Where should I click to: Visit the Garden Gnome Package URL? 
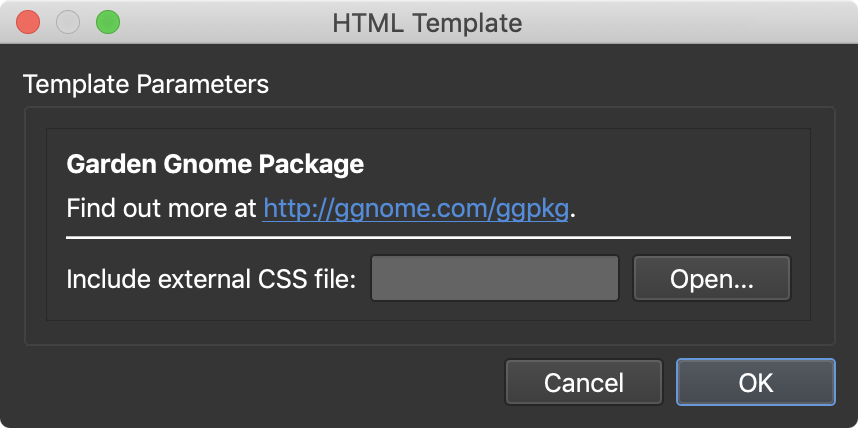point(415,210)
